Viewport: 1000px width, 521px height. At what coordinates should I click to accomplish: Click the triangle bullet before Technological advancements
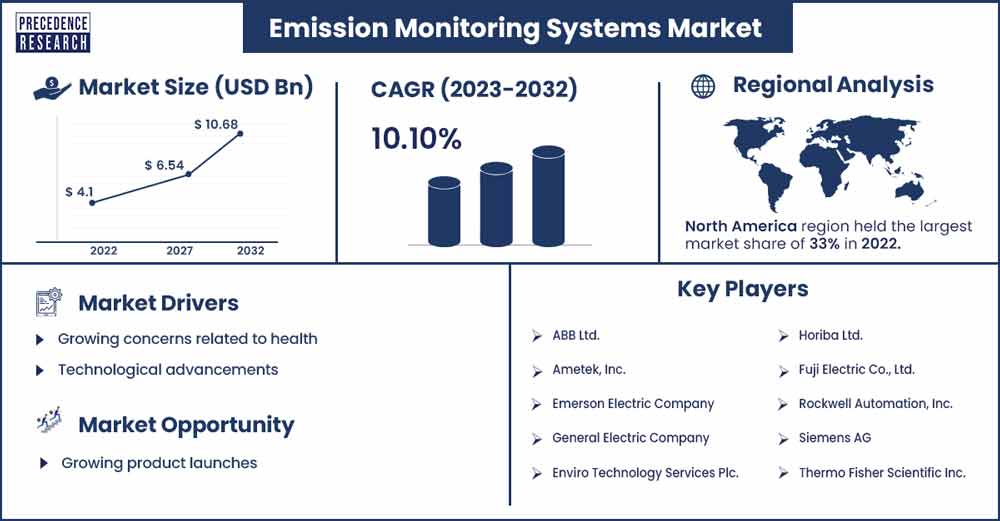pyautogui.click(x=40, y=371)
